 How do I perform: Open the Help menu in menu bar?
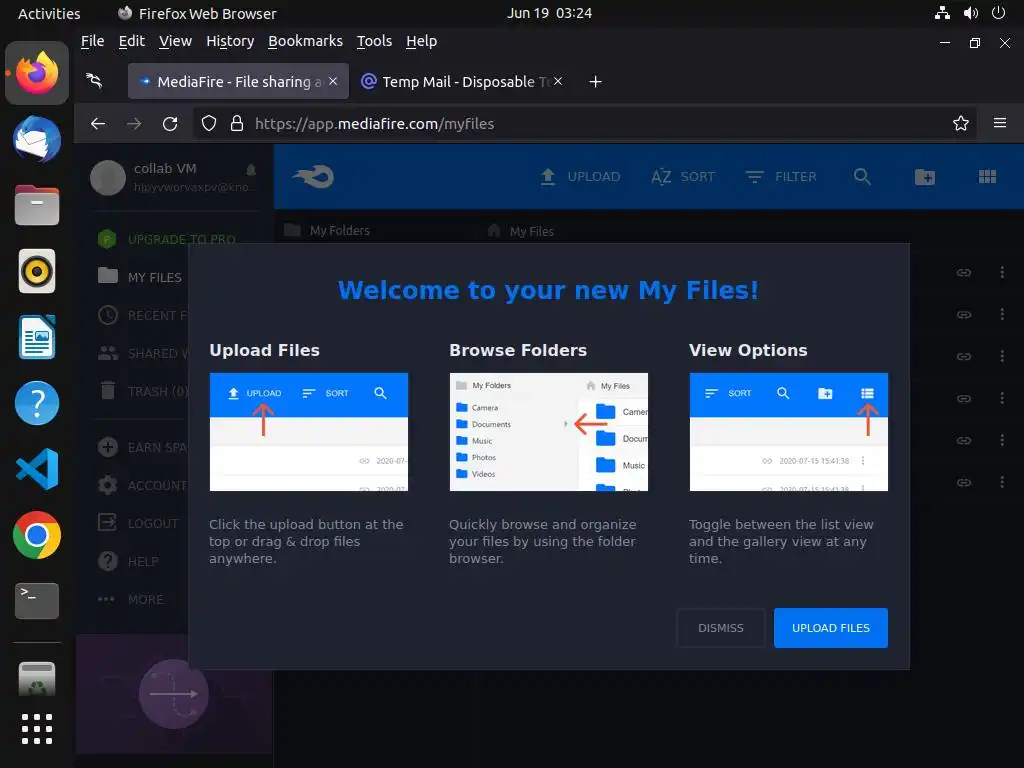(421, 41)
